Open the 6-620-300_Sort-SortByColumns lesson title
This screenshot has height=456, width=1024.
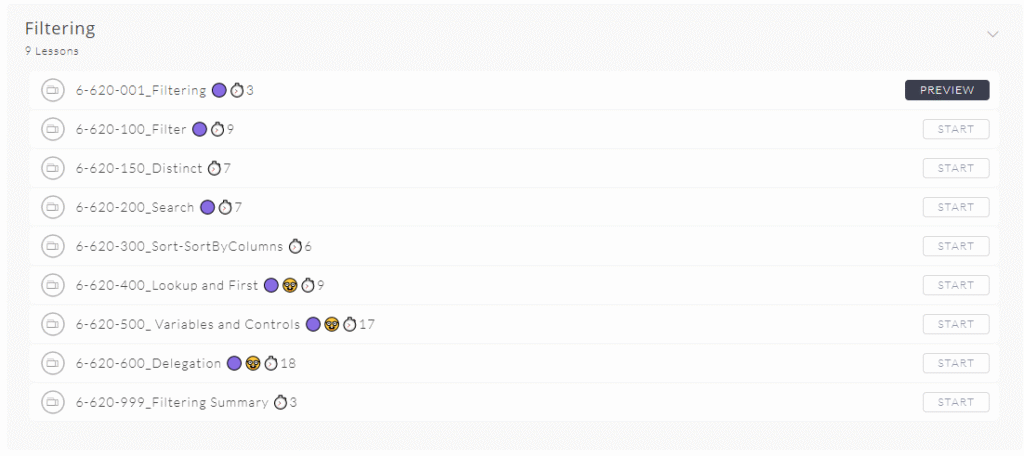(180, 246)
